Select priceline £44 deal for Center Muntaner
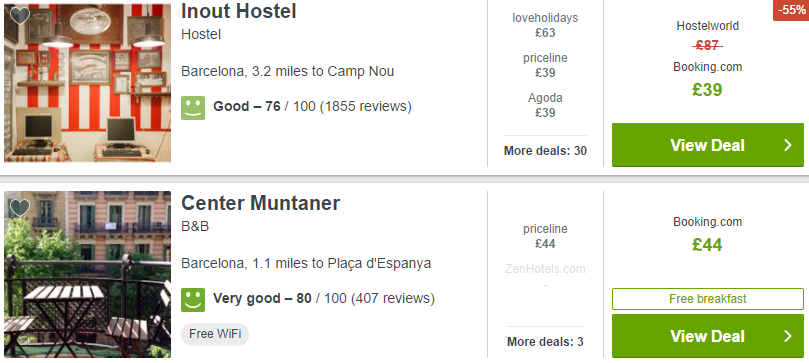 545,236
